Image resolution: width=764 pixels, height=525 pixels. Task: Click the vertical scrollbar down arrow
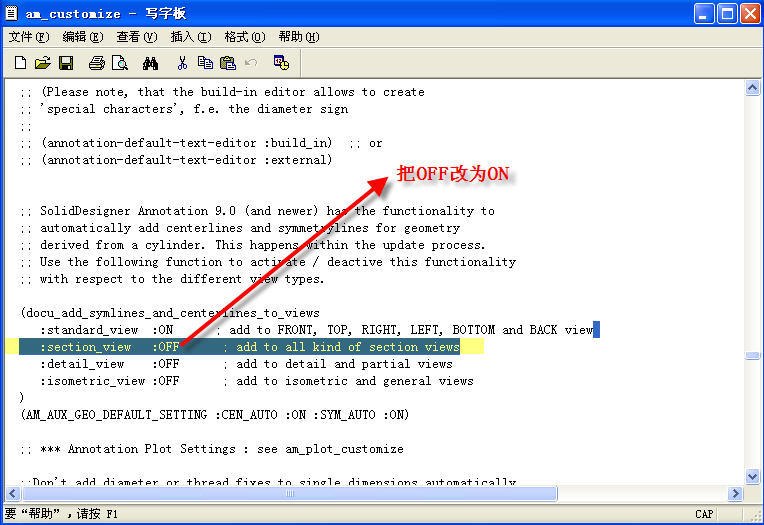pyautogui.click(x=752, y=476)
